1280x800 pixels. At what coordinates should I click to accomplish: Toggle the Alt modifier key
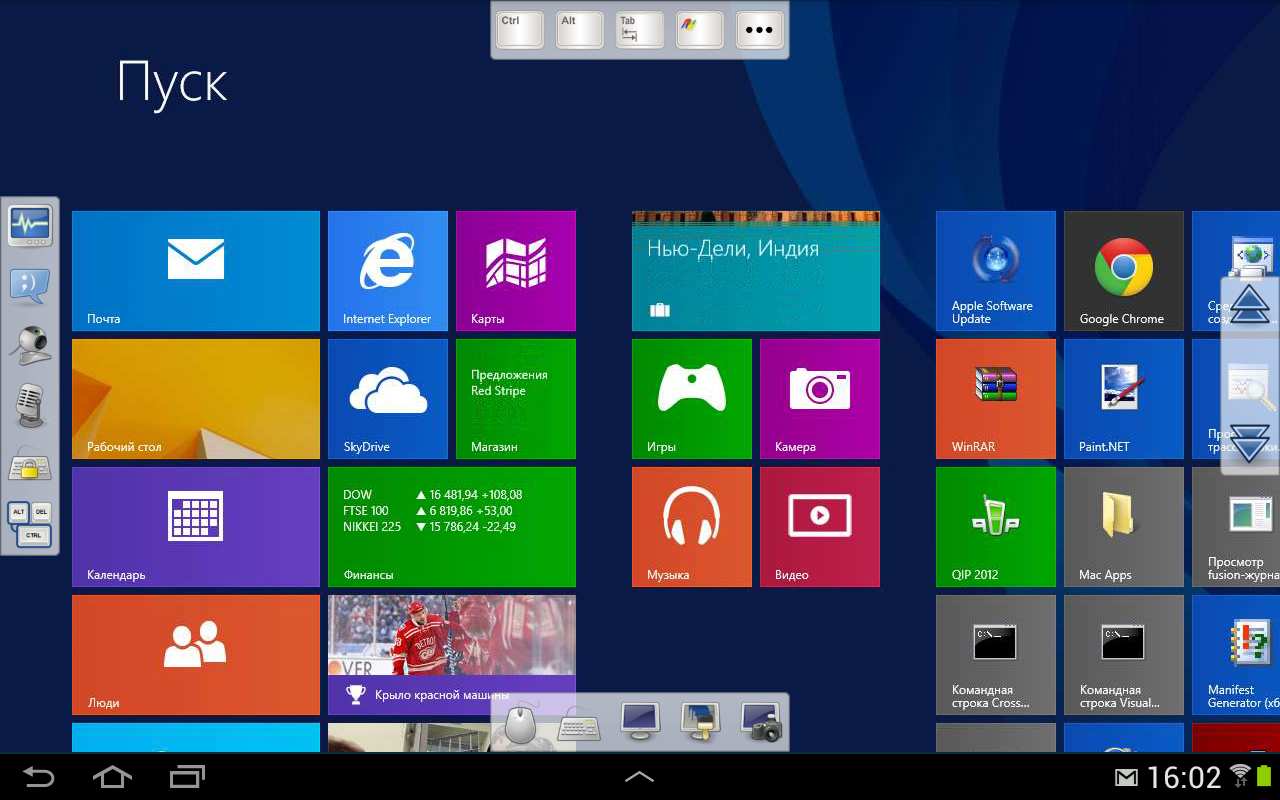coord(580,30)
